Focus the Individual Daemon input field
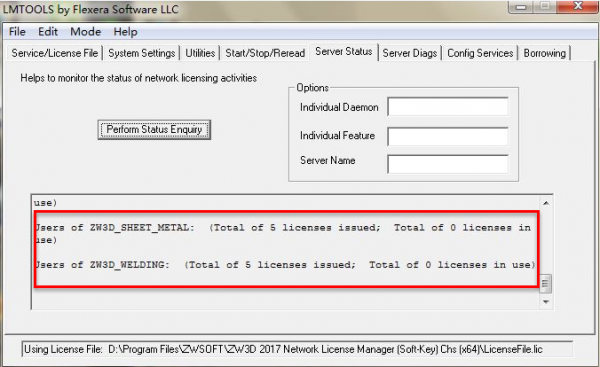Screen dimensions: 600x367 coord(448,107)
